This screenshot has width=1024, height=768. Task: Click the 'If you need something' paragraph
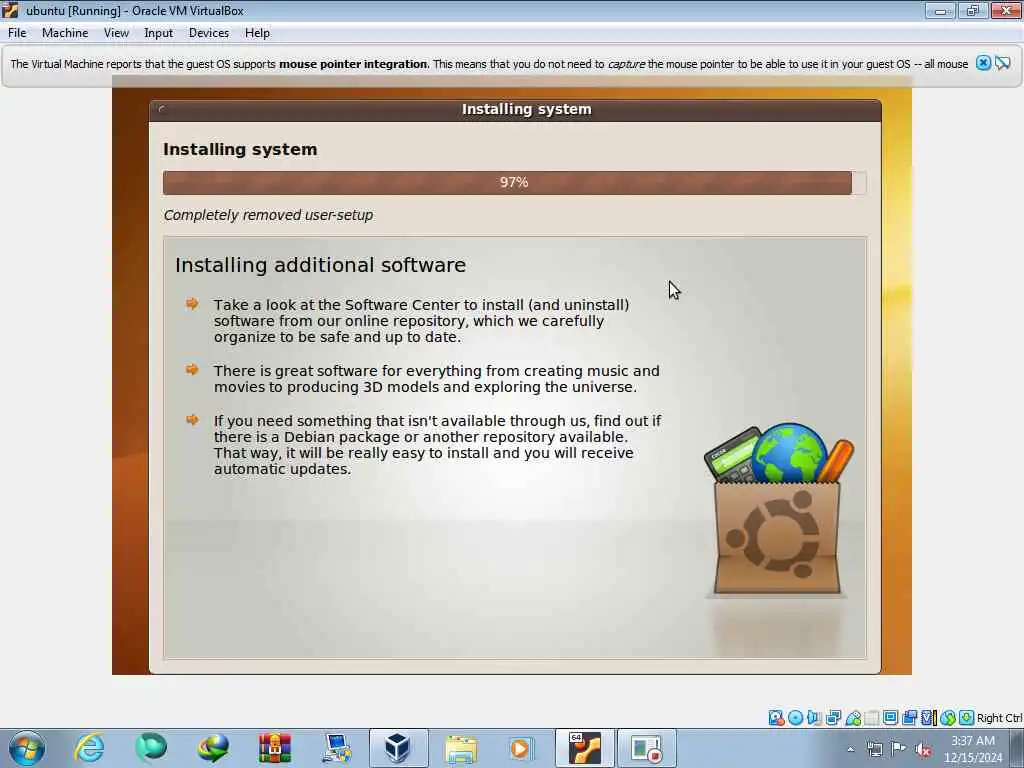(x=438, y=445)
